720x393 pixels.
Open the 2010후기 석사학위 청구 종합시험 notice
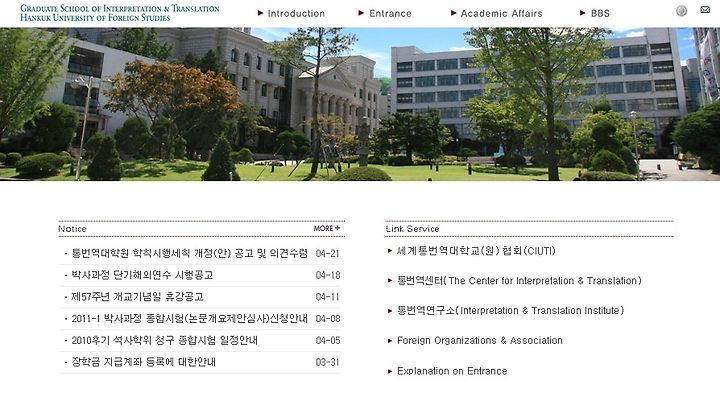tap(164, 340)
